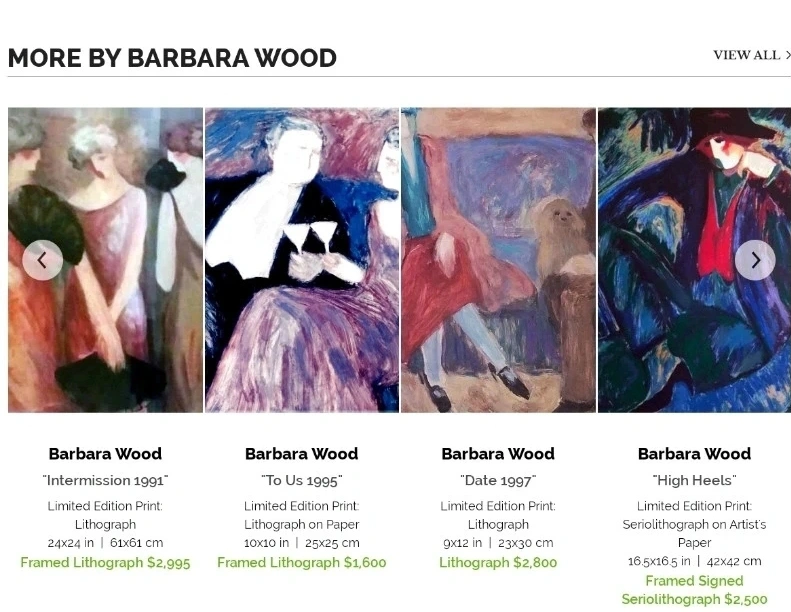Image resolution: width=791 pixels, height=612 pixels.
Task: Click Barbara Wood name above Intermission 1991
Action: (x=105, y=454)
